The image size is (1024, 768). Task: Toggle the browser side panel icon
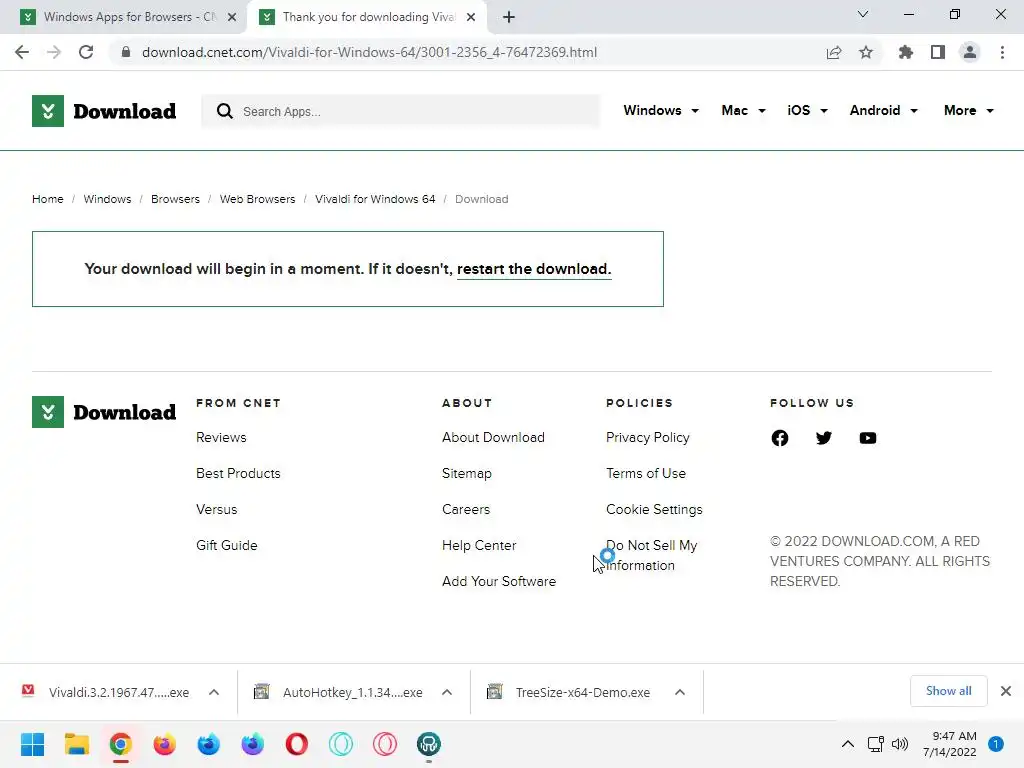click(938, 52)
